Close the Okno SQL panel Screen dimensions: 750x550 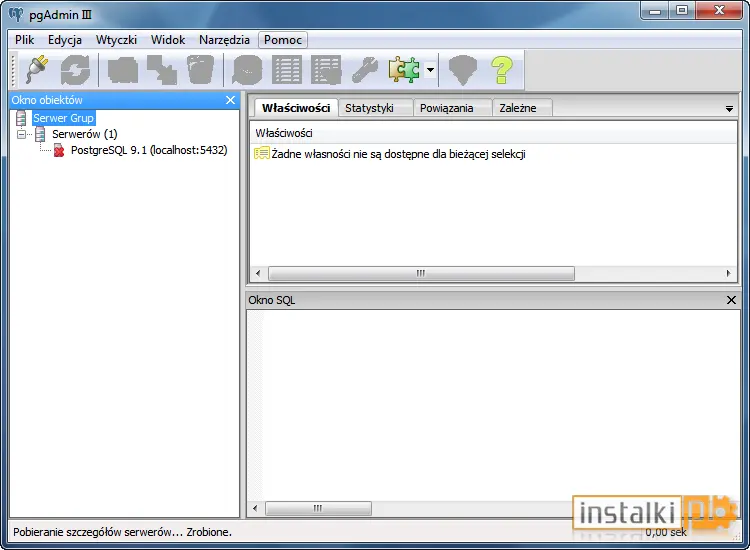click(731, 300)
